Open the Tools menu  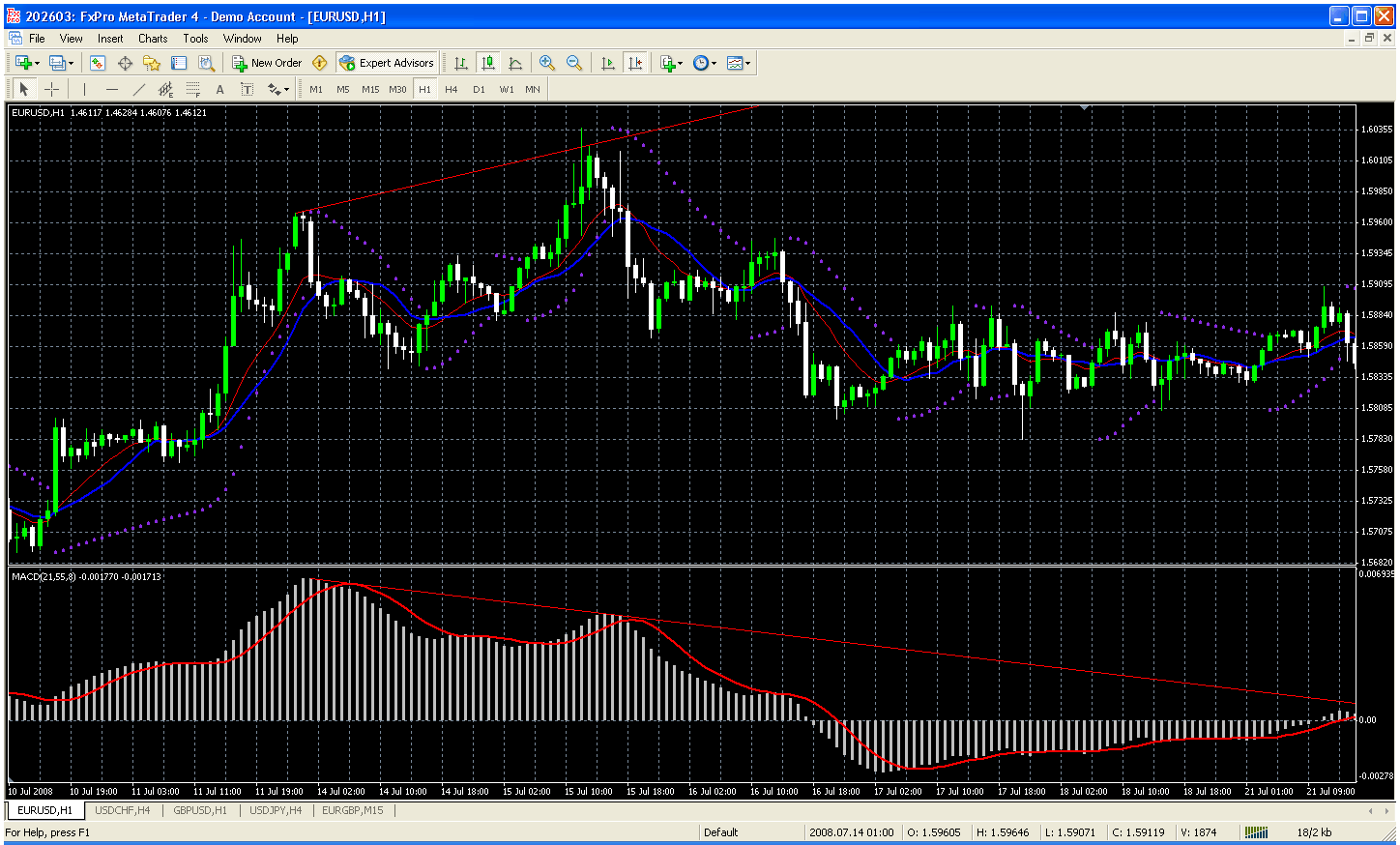[195, 39]
